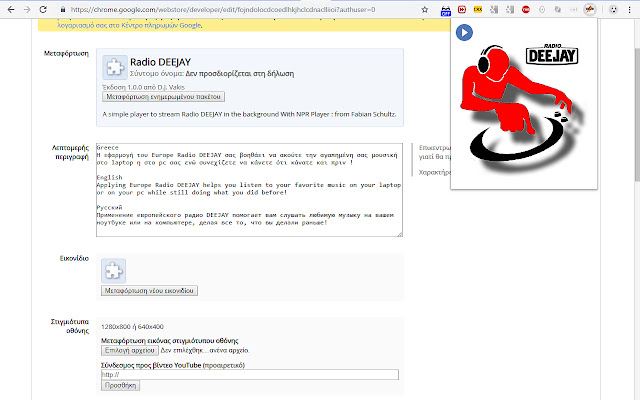The width and height of the screenshot is (640, 400).
Task: Click the grey circular extension icon
Action: [542, 9]
